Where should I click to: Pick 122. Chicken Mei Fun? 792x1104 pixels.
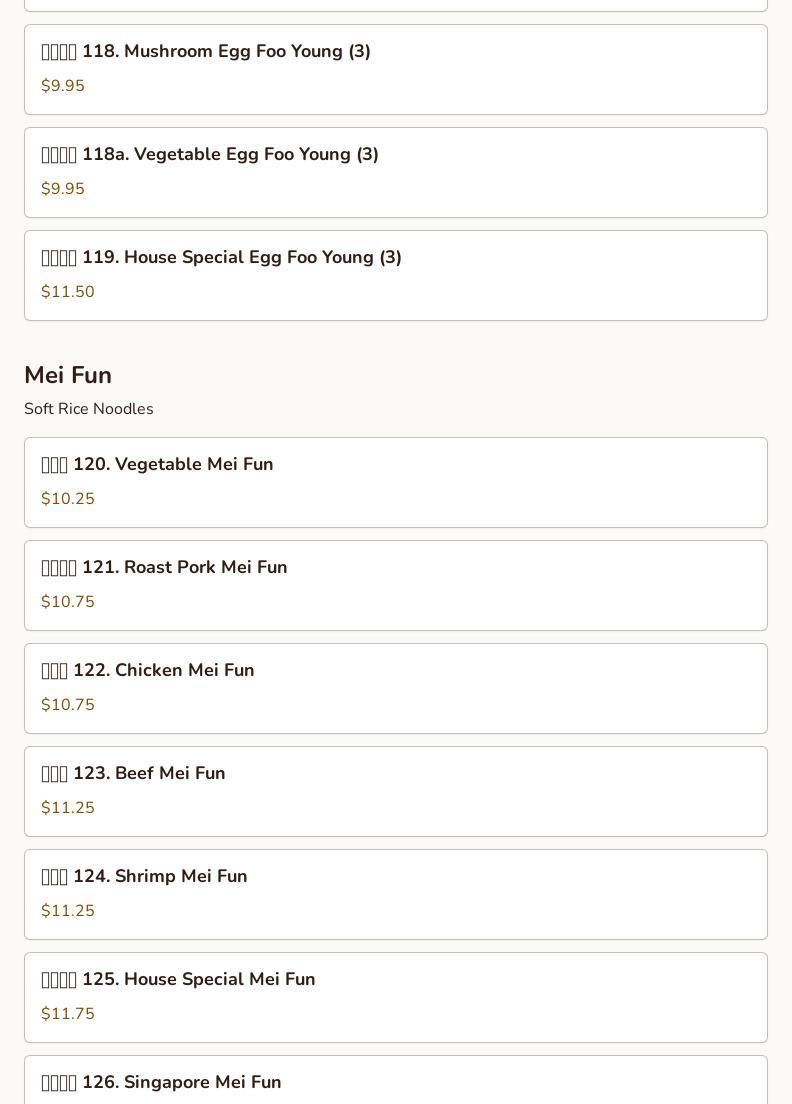tap(396, 689)
